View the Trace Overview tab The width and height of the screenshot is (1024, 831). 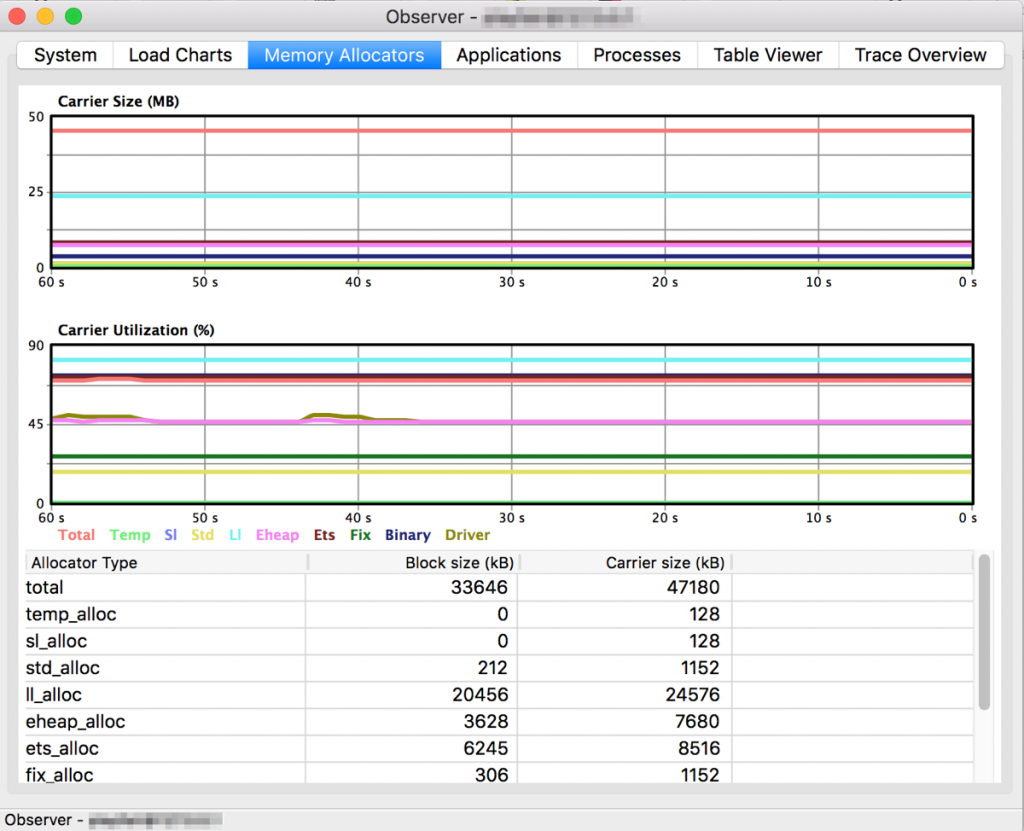point(920,55)
